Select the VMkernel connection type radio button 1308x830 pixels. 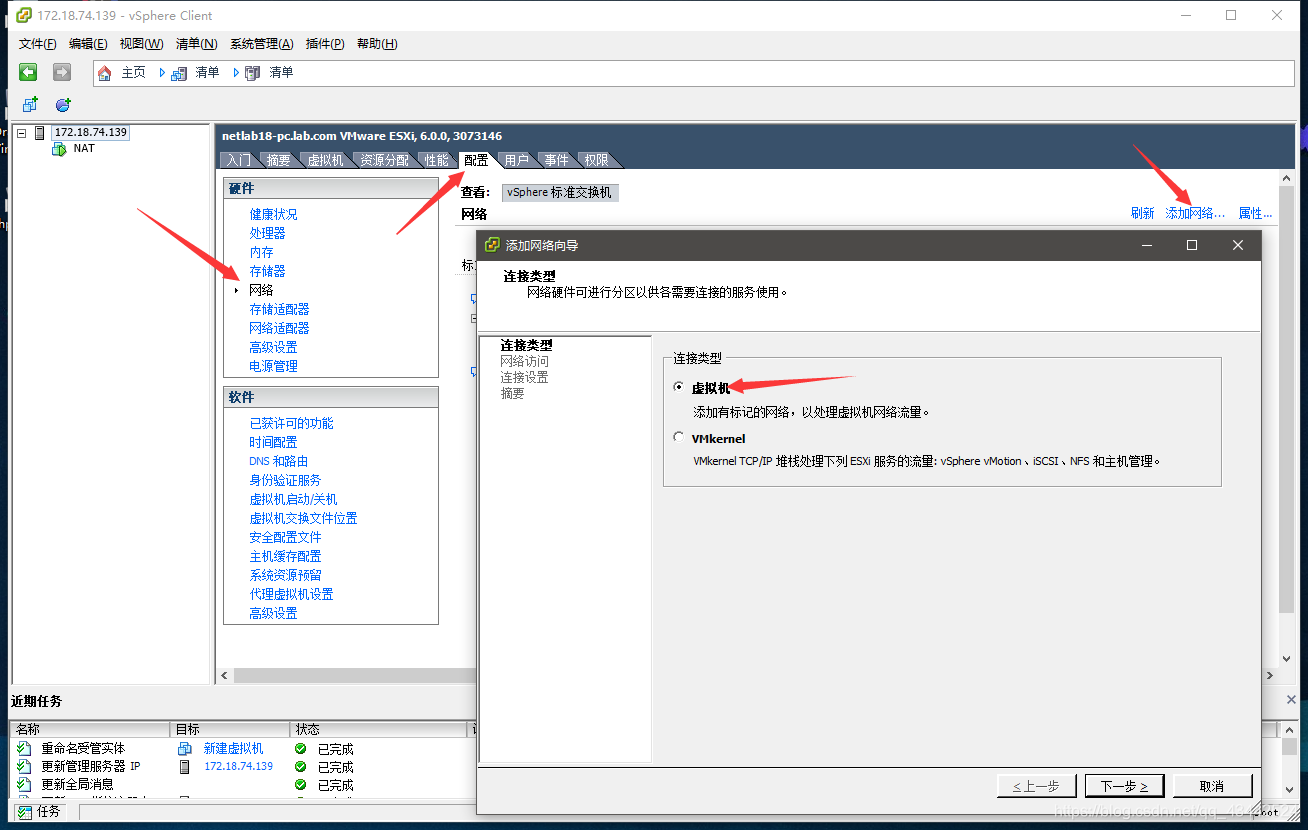pos(680,437)
